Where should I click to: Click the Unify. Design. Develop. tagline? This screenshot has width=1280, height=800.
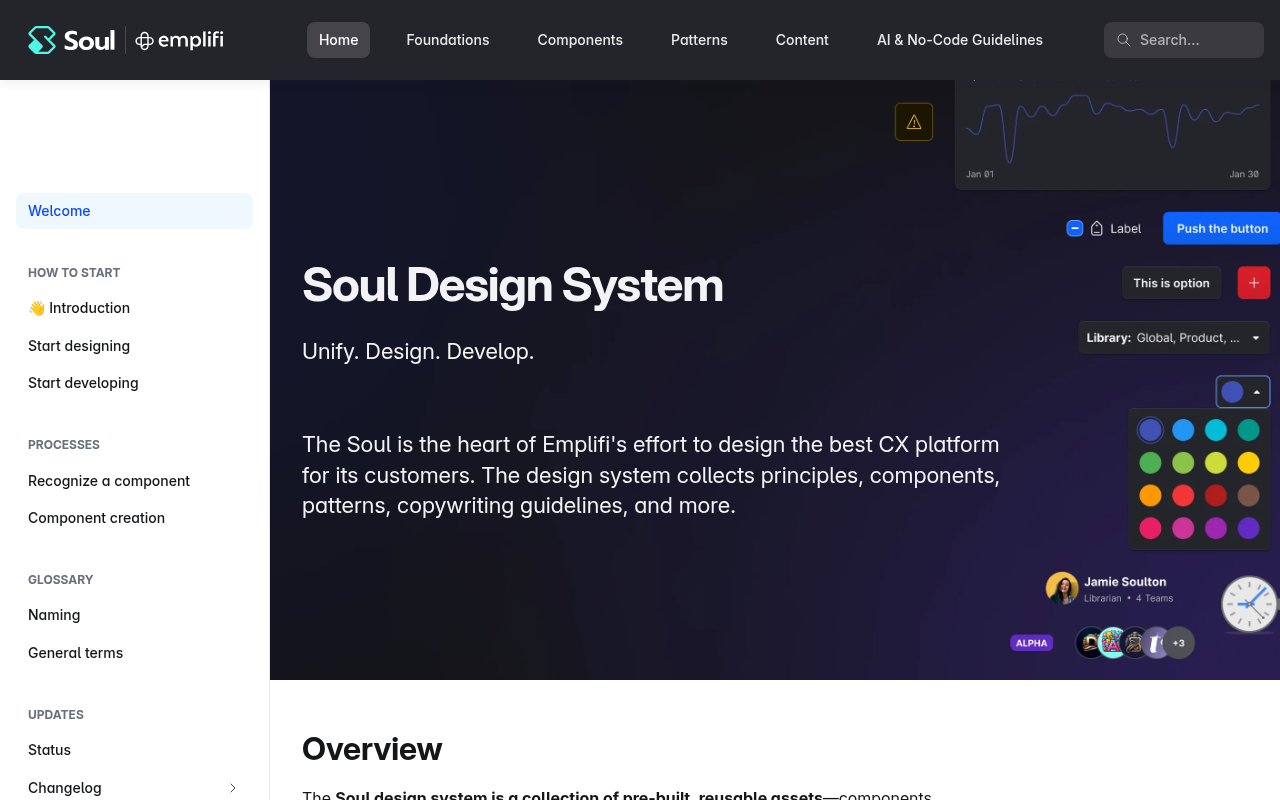click(418, 352)
